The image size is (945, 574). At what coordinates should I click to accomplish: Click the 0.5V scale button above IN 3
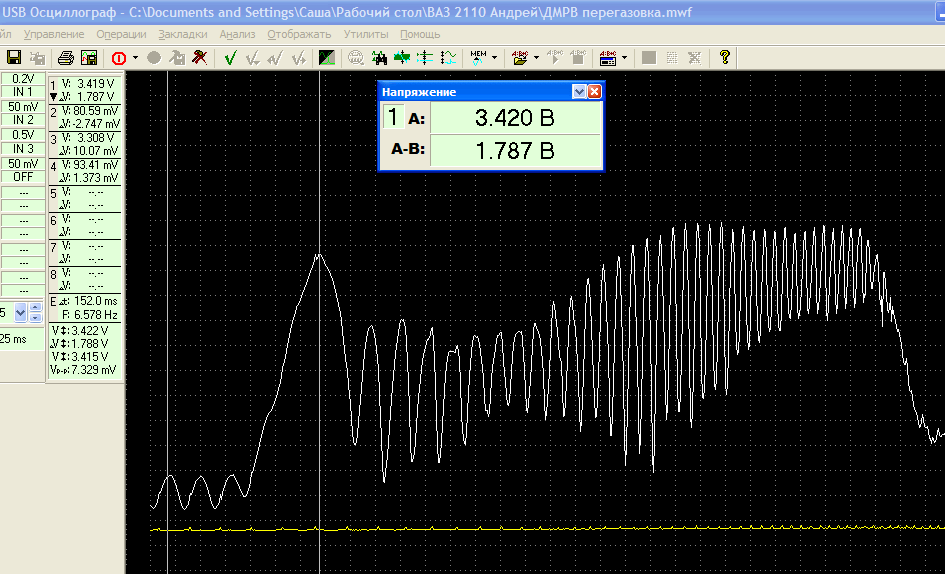23,135
